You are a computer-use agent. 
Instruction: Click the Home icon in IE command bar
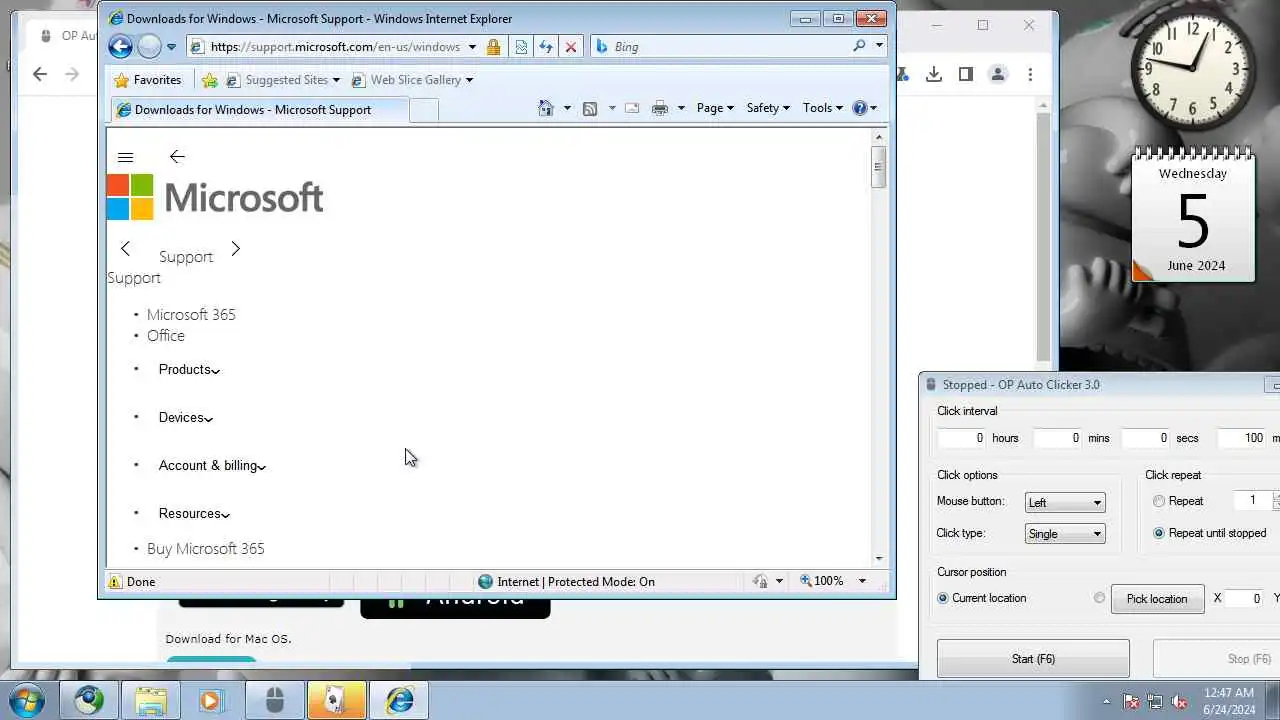click(x=546, y=108)
